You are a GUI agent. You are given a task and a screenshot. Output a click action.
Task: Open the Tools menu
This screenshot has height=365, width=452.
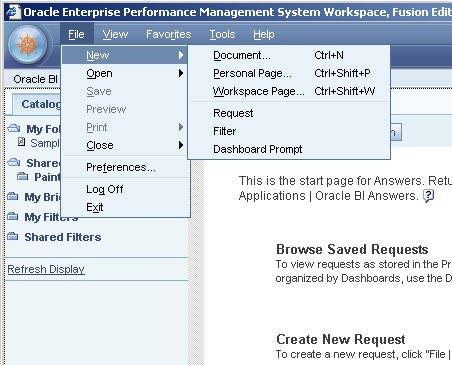tap(222, 34)
